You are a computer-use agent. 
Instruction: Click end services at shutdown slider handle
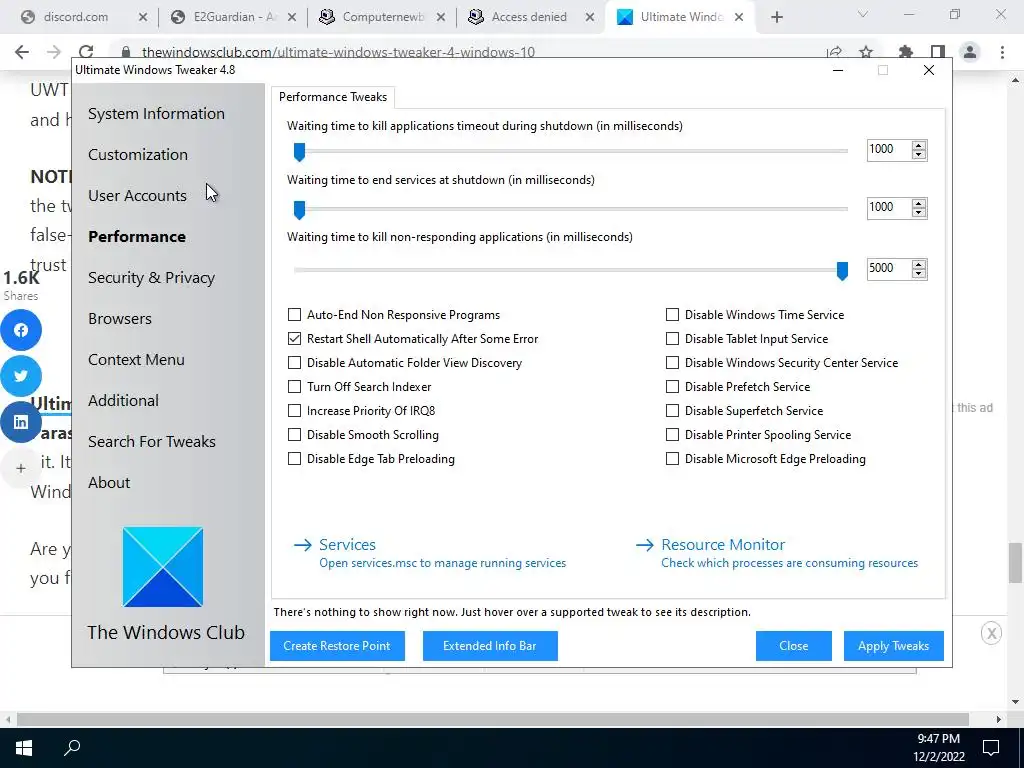pyautogui.click(x=299, y=210)
